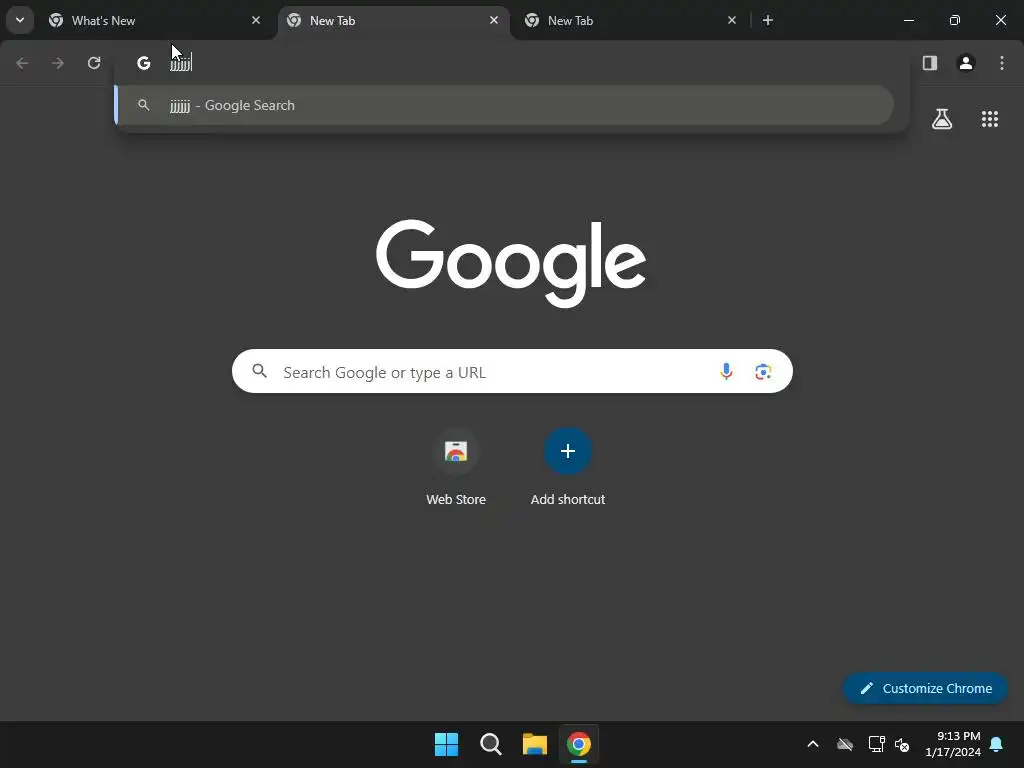Restore down the Chrome window
Screen dimensions: 1024x768
(955, 20)
